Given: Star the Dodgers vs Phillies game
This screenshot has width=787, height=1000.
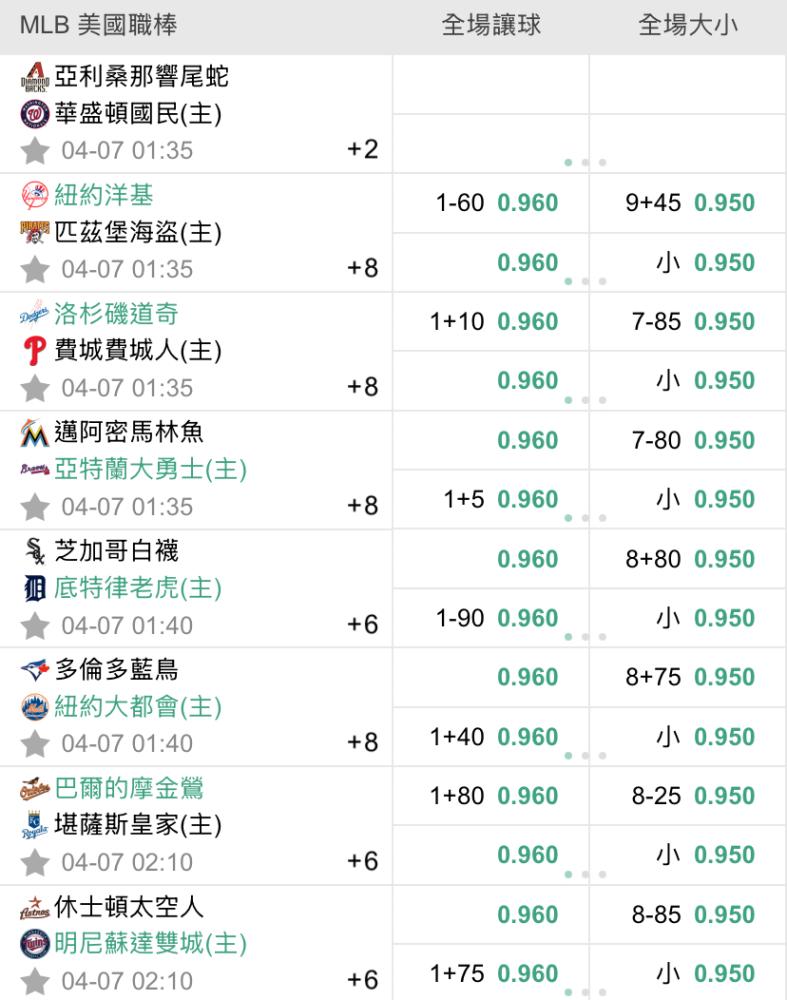Looking at the screenshot, I should (35, 388).
